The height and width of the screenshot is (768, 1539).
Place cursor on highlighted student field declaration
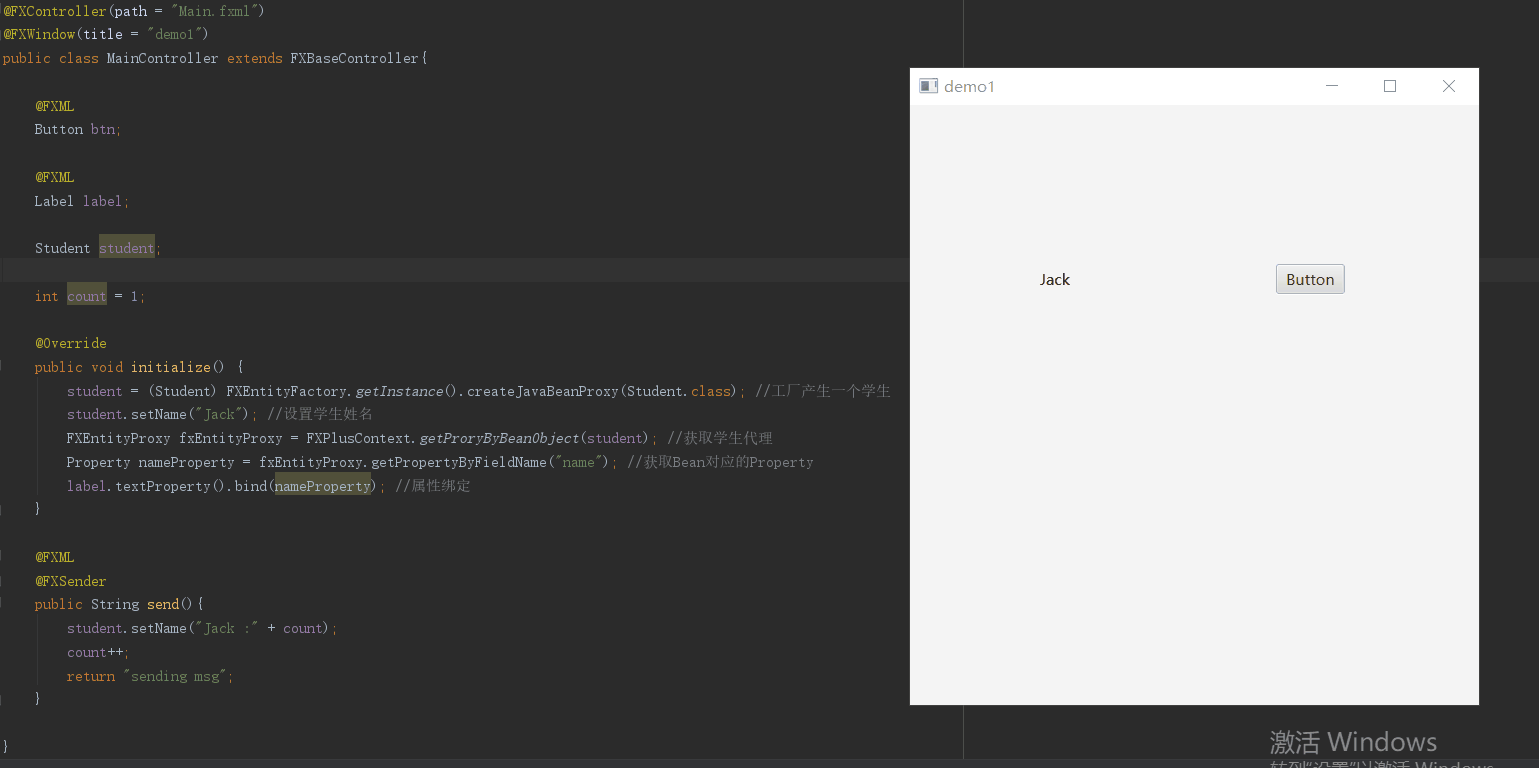[126, 248]
